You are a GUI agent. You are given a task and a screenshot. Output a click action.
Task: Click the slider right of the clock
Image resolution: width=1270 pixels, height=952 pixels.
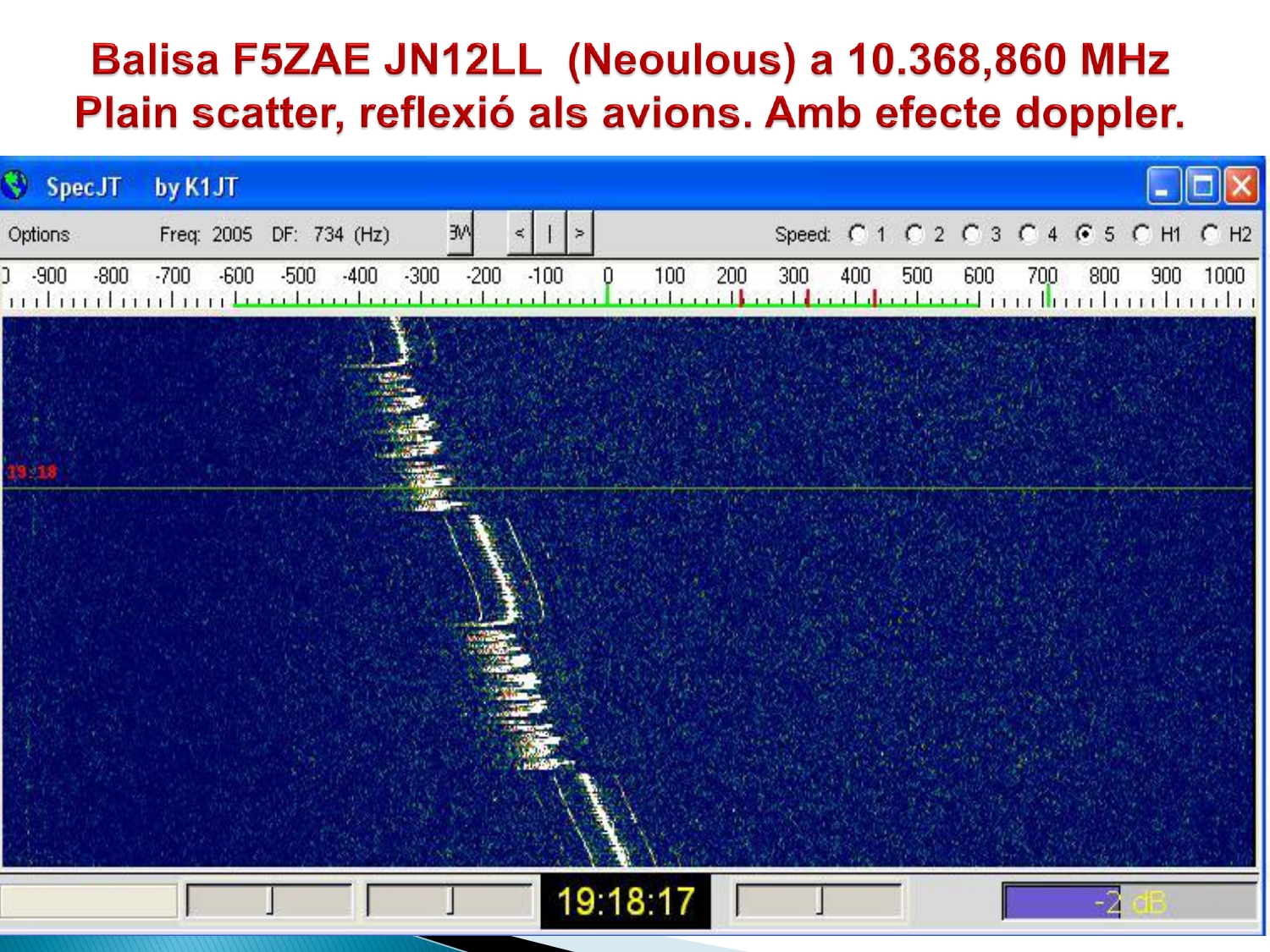[819, 900]
